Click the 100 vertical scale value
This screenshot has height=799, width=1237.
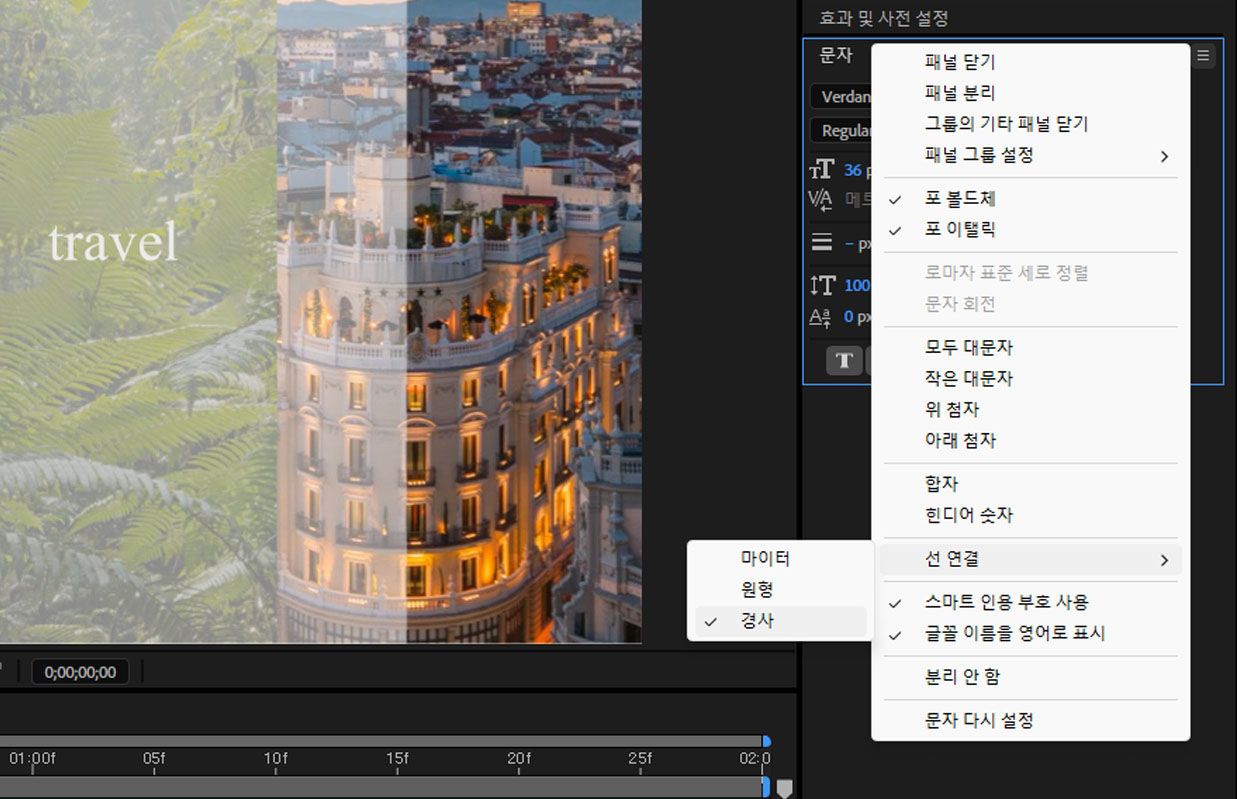[x=857, y=285]
